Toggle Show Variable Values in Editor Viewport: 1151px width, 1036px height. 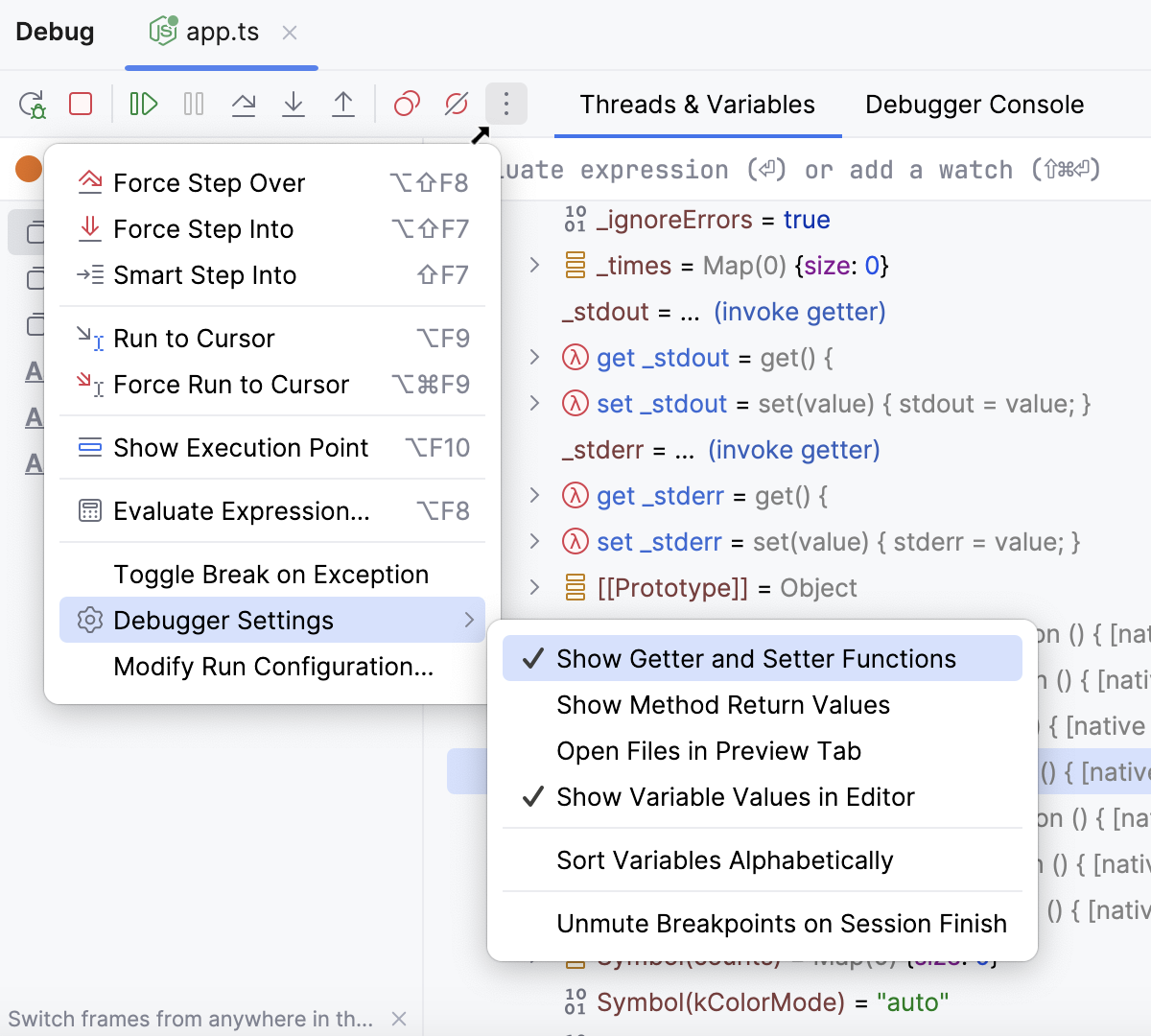735,797
